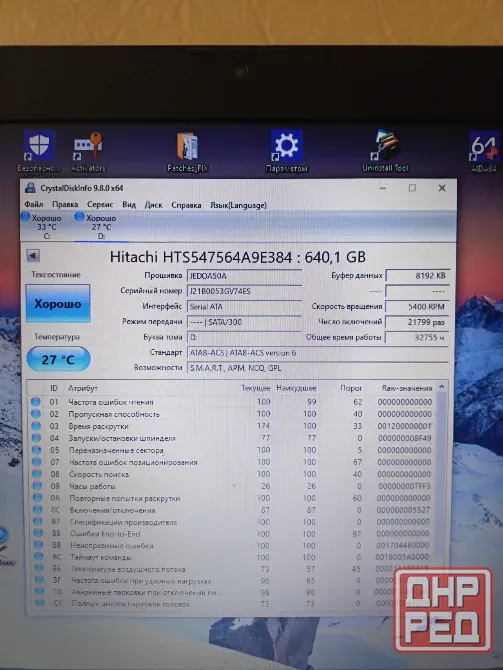503x670 pixels.
Task: Open the Uninstall Tool desktop shortcut
Action: click(385, 151)
